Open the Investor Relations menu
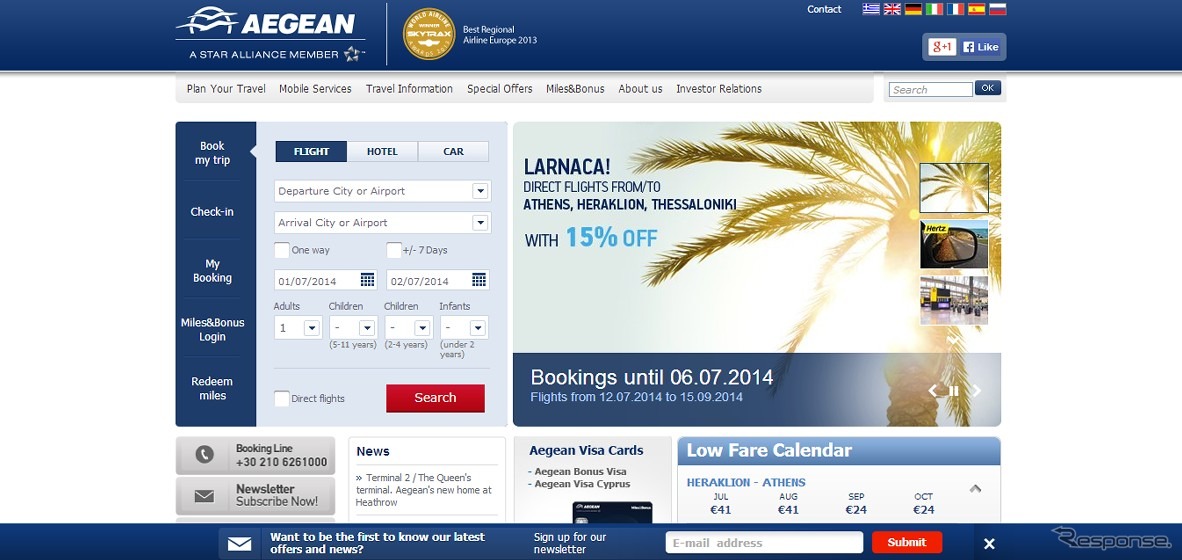The width and height of the screenshot is (1182, 560). [719, 89]
